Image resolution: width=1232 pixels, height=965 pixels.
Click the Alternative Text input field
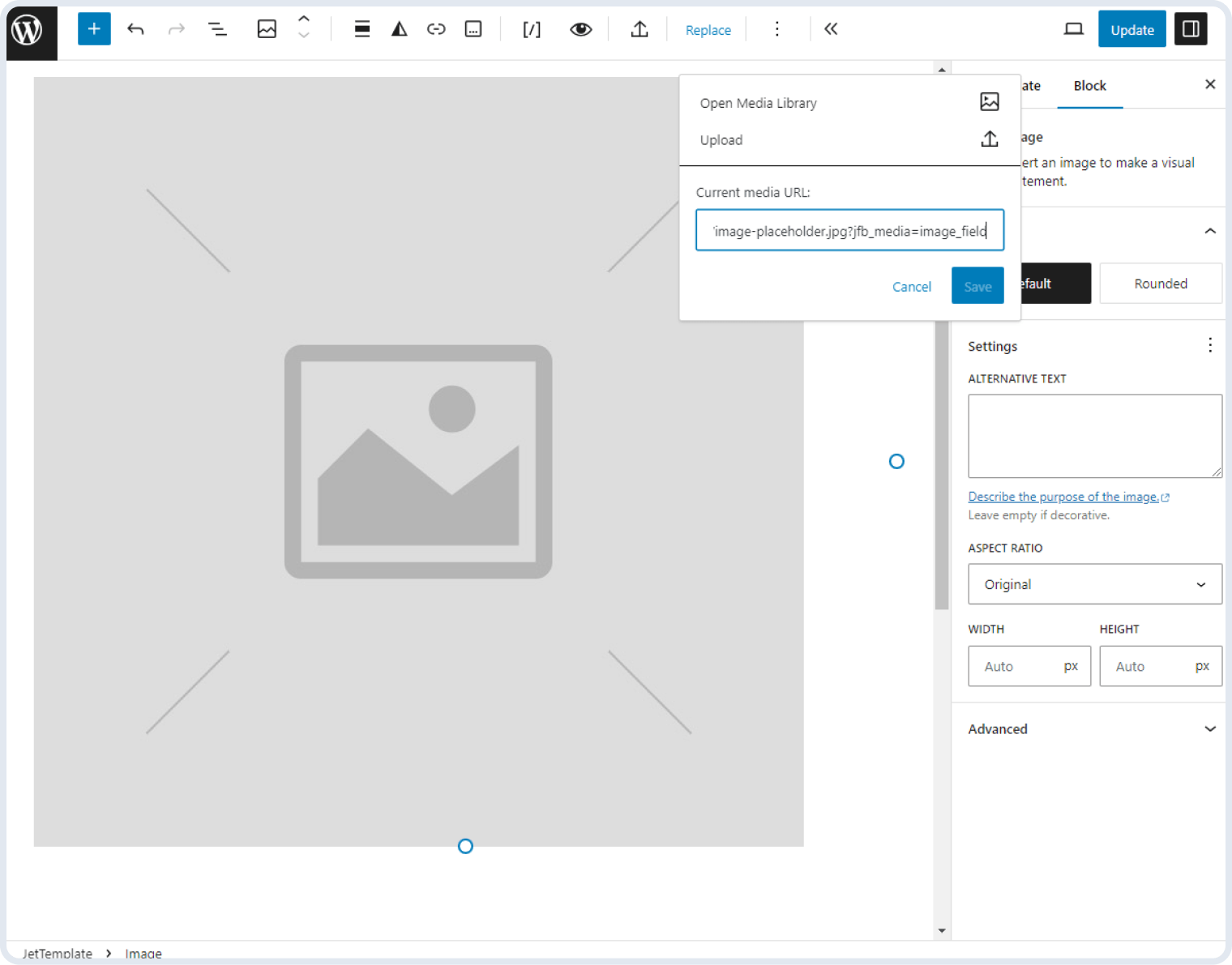tap(1094, 436)
